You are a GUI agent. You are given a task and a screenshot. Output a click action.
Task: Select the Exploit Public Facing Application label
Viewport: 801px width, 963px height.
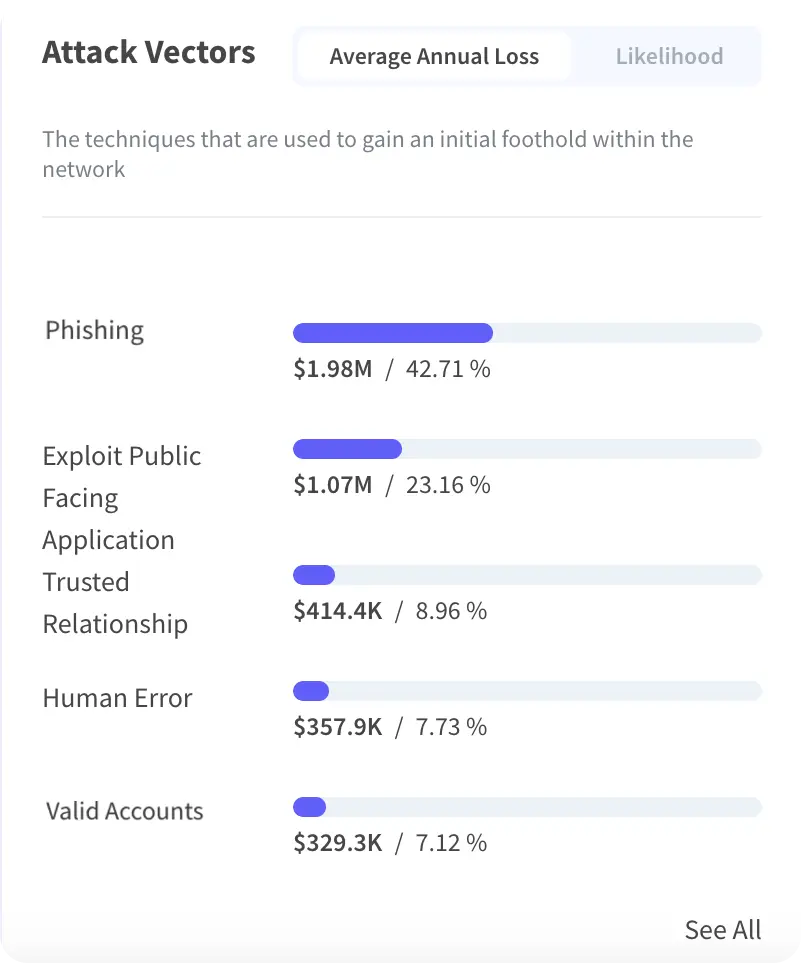121,497
